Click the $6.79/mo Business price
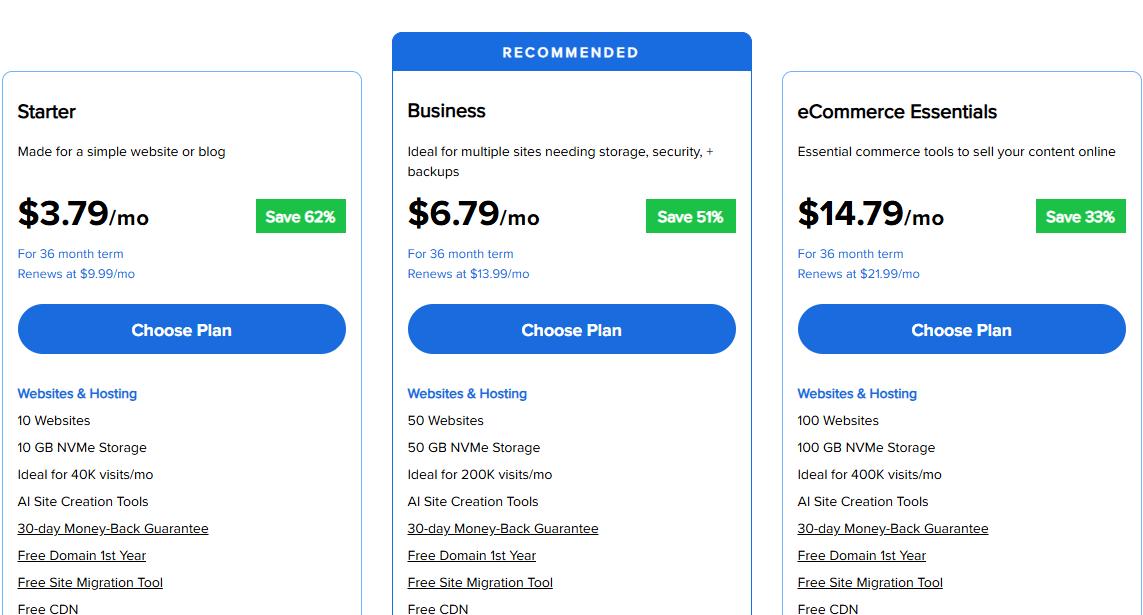The height and width of the screenshot is (615, 1143). click(473, 214)
